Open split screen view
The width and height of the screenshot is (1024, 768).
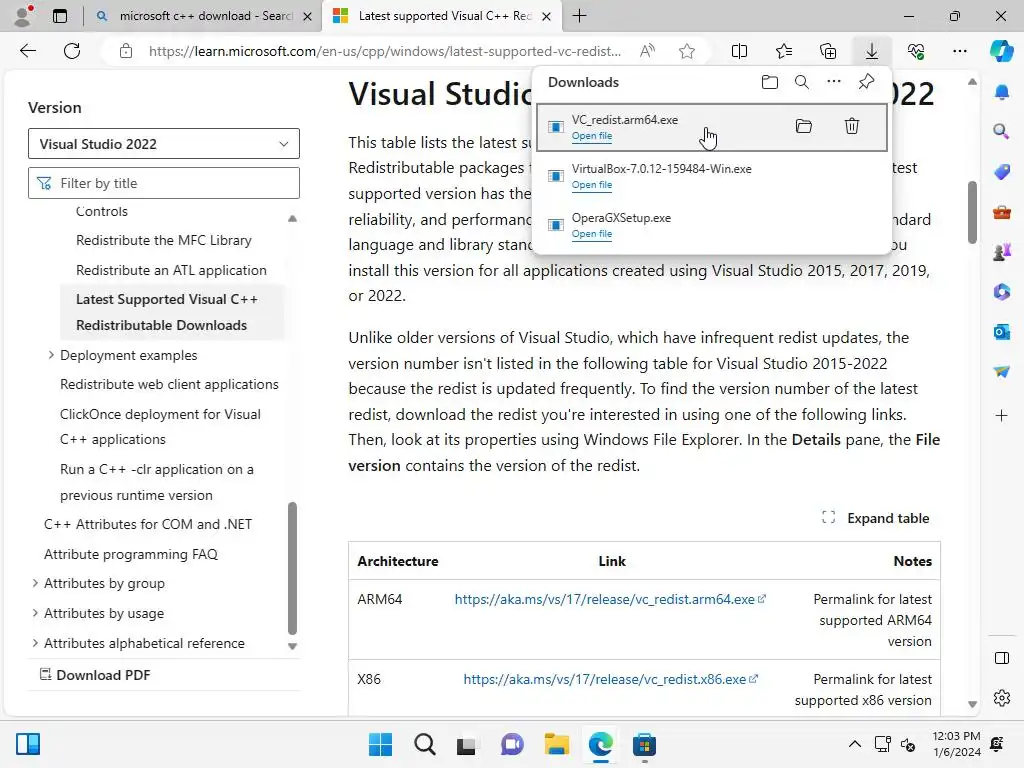click(739, 51)
